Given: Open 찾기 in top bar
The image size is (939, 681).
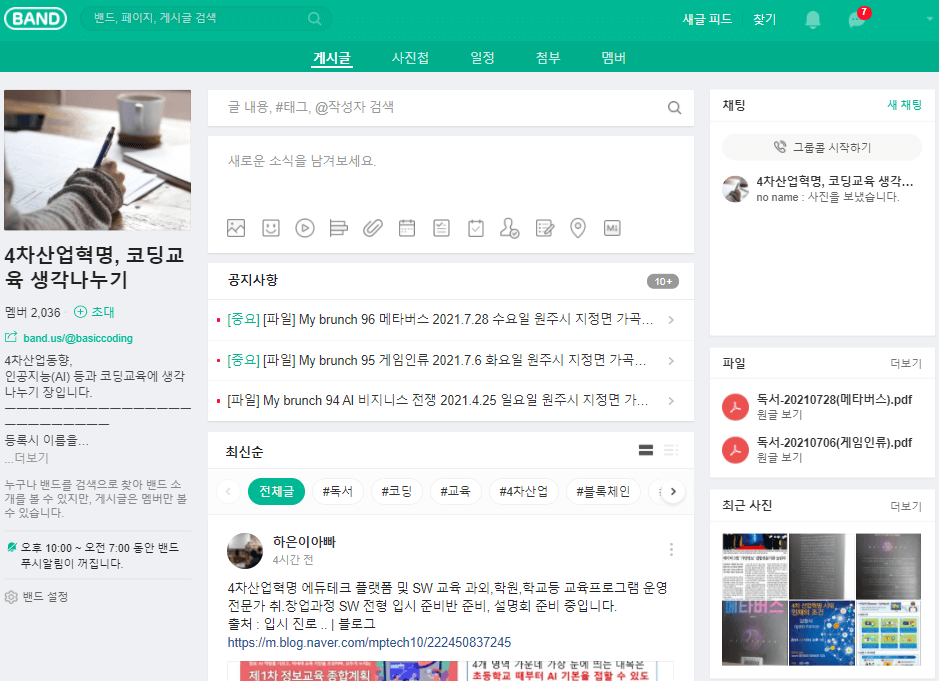Looking at the screenshot, I should click(765, 19).
